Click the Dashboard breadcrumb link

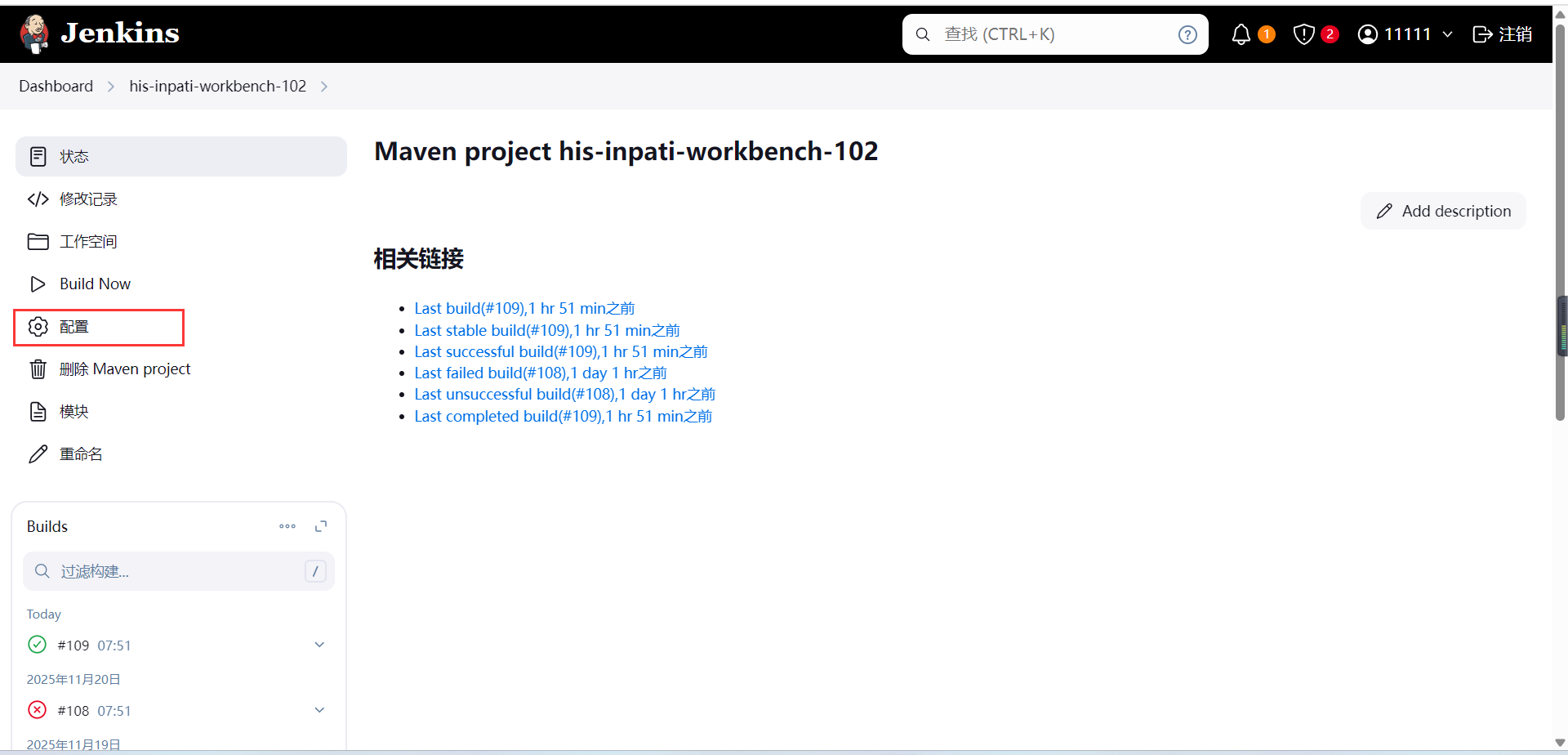coord(56,86)
